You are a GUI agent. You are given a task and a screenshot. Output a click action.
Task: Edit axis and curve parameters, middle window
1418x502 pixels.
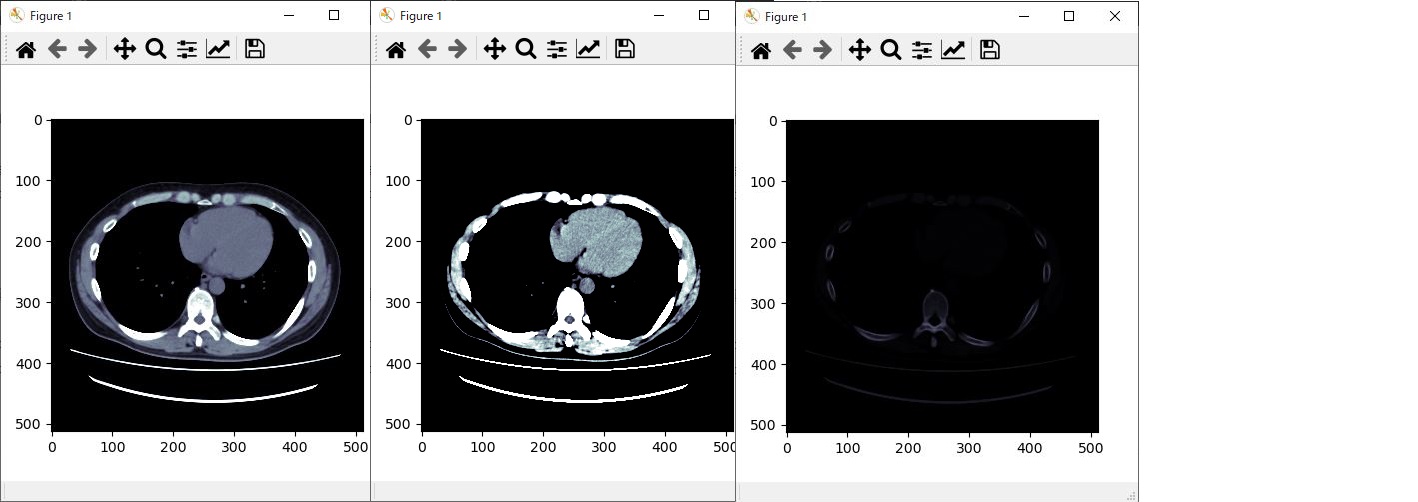(x=588, y=49)
